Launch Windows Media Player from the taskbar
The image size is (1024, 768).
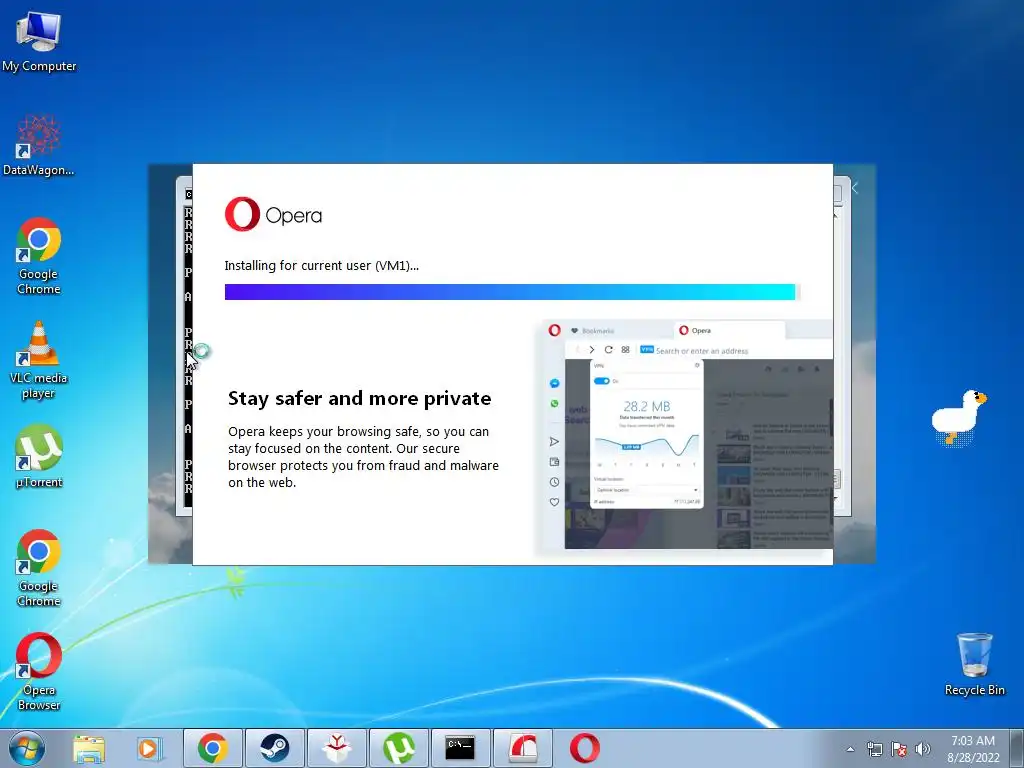[x=150, y=748]
